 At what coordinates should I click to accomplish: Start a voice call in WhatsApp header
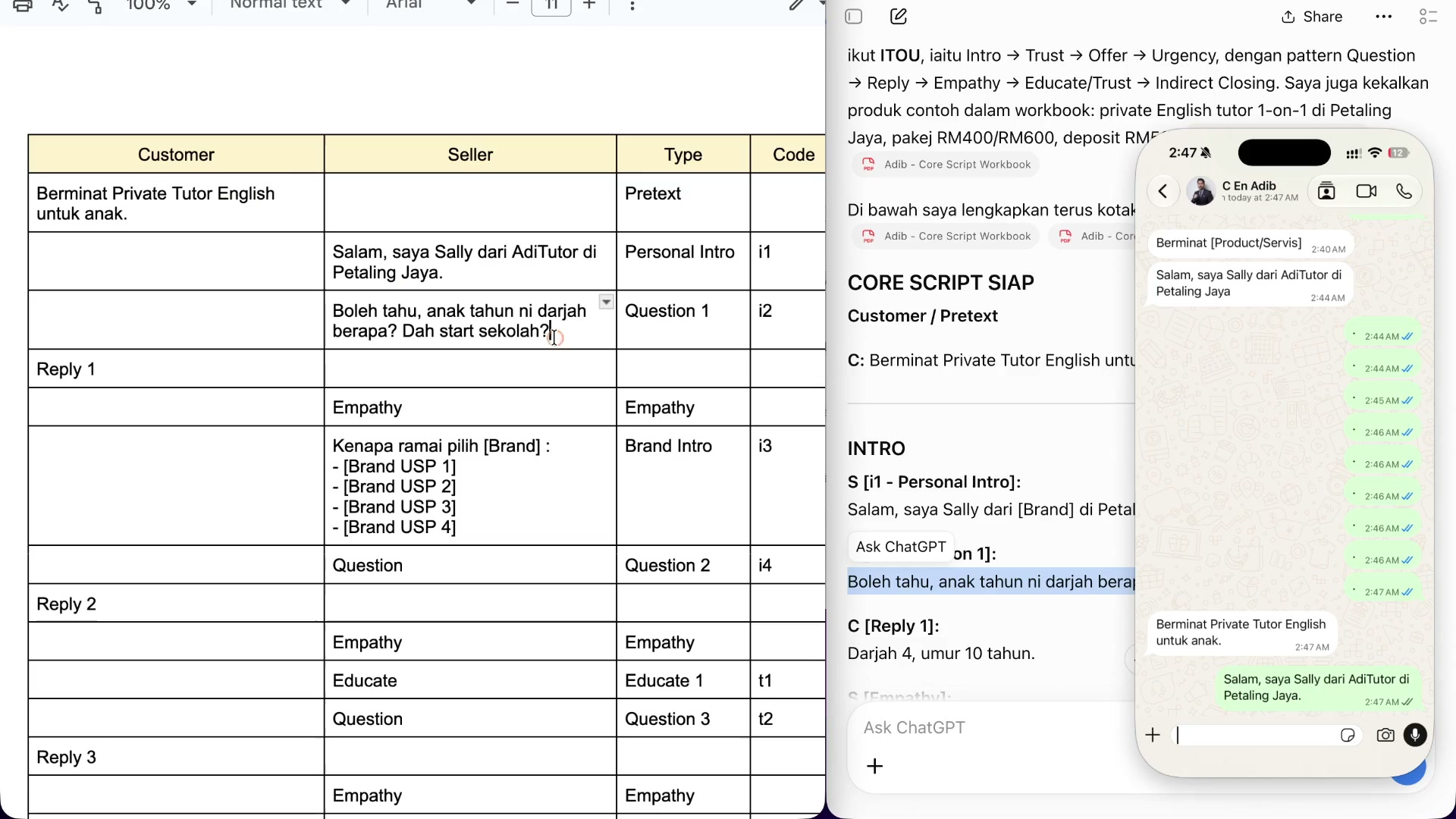click(1404, 191)
